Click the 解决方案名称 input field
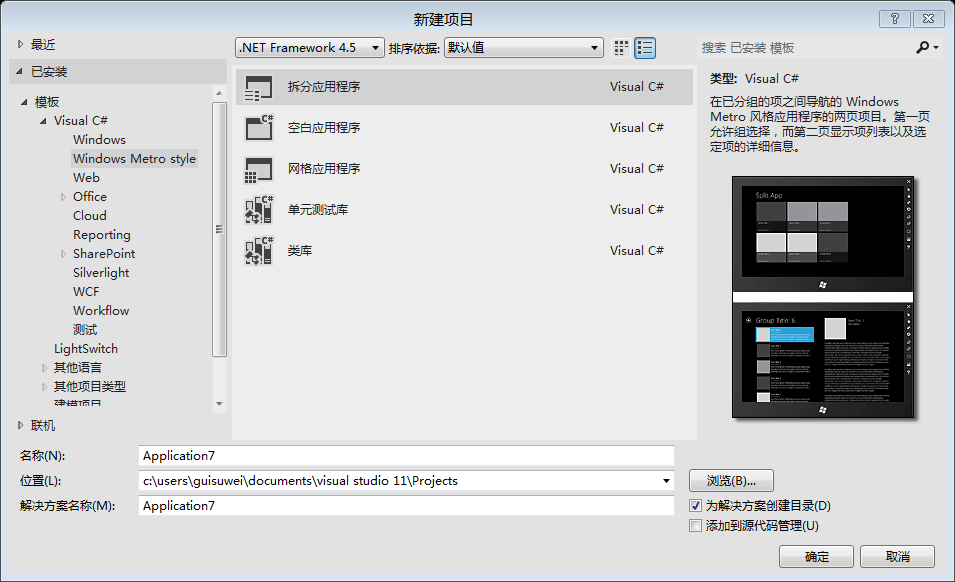The height and width of the screenshot is (582, 955). click(x=406, y=506)
